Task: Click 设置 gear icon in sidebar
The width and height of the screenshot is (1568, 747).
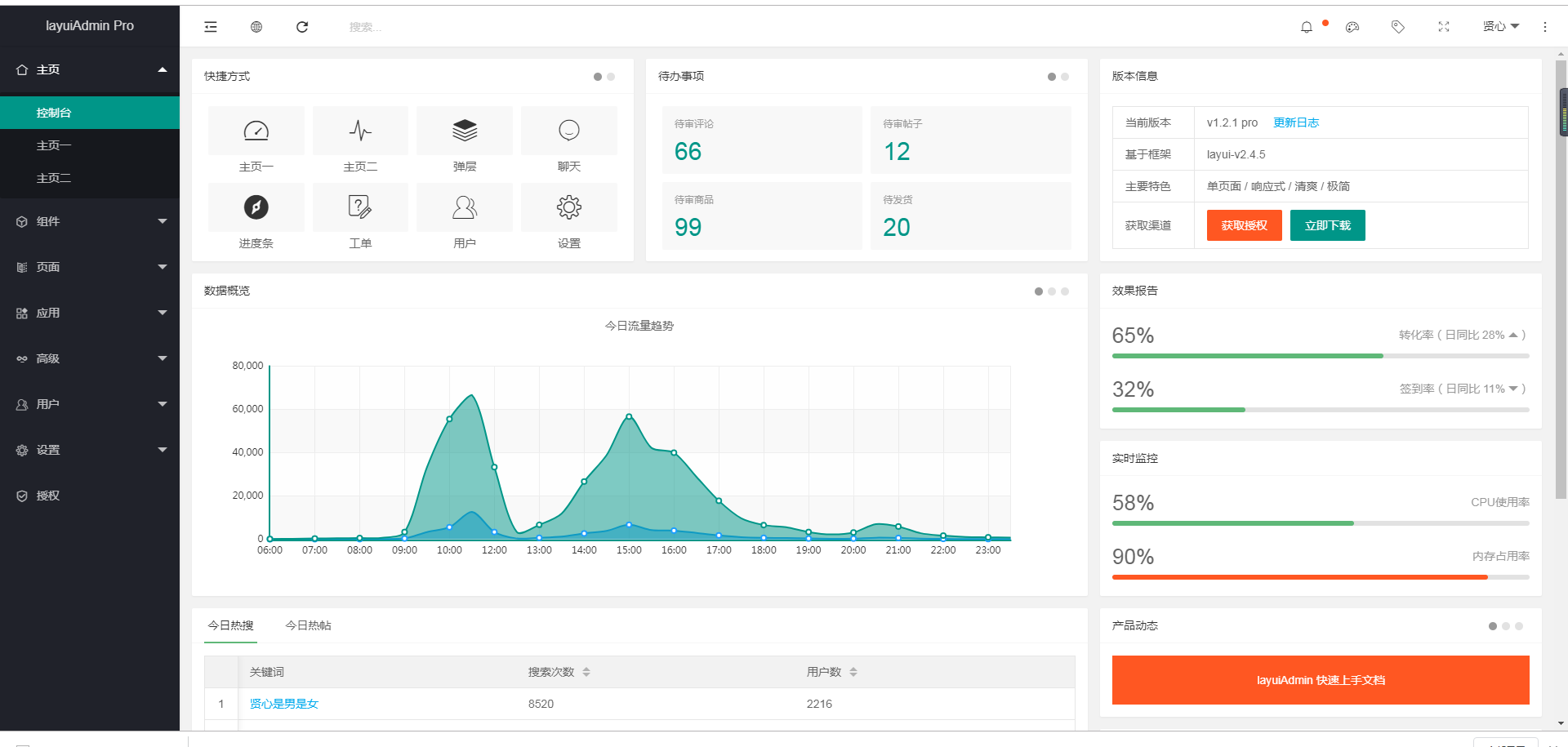Action: [22, 451]
